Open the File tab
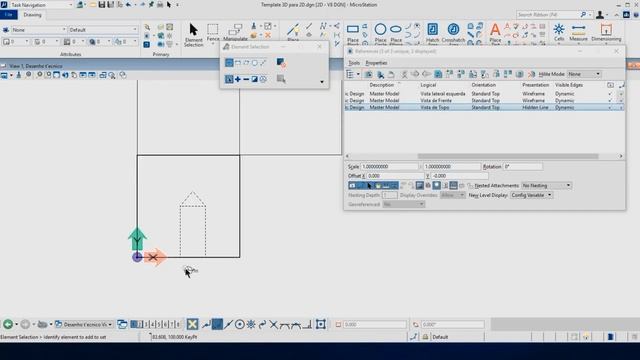640x360 pixels. click(9, 15)
